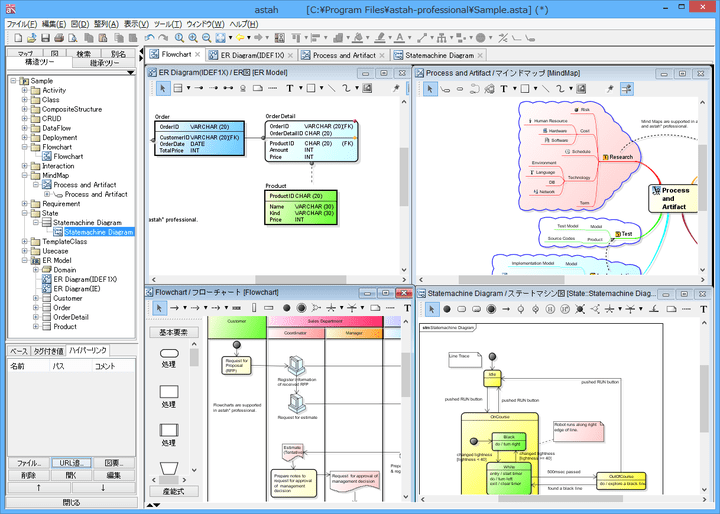Image resolution: width=720 pixels, height=514 pixels.
Task: Switch to the Process and Artifact tab
Action: [x=344, y=55]
